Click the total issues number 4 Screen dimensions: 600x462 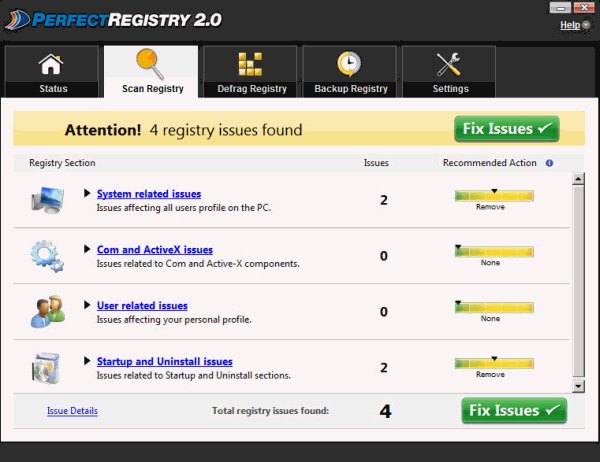coord(385,411)
